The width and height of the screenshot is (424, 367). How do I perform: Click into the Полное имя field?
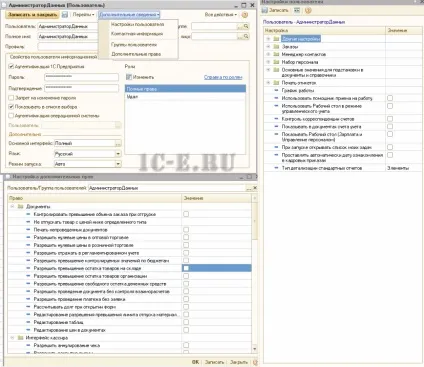68,36
